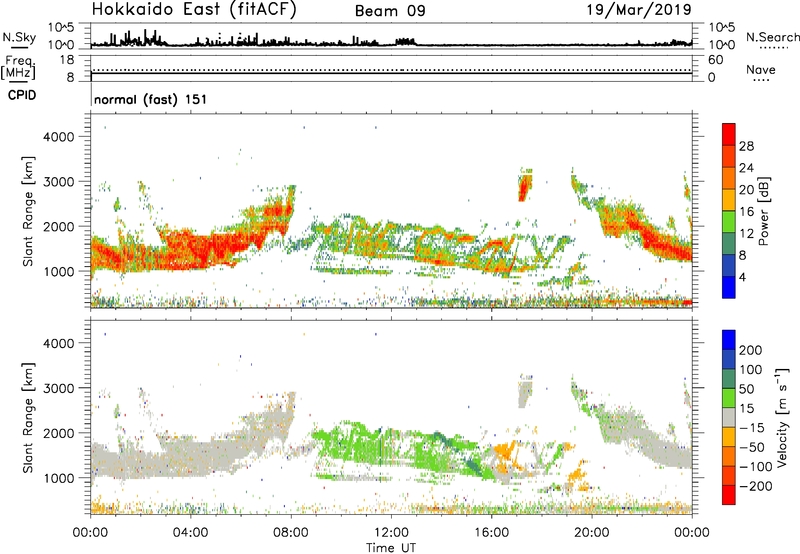
Task: Click the "3000" range tick of the power panel
Action: (59, 182)
